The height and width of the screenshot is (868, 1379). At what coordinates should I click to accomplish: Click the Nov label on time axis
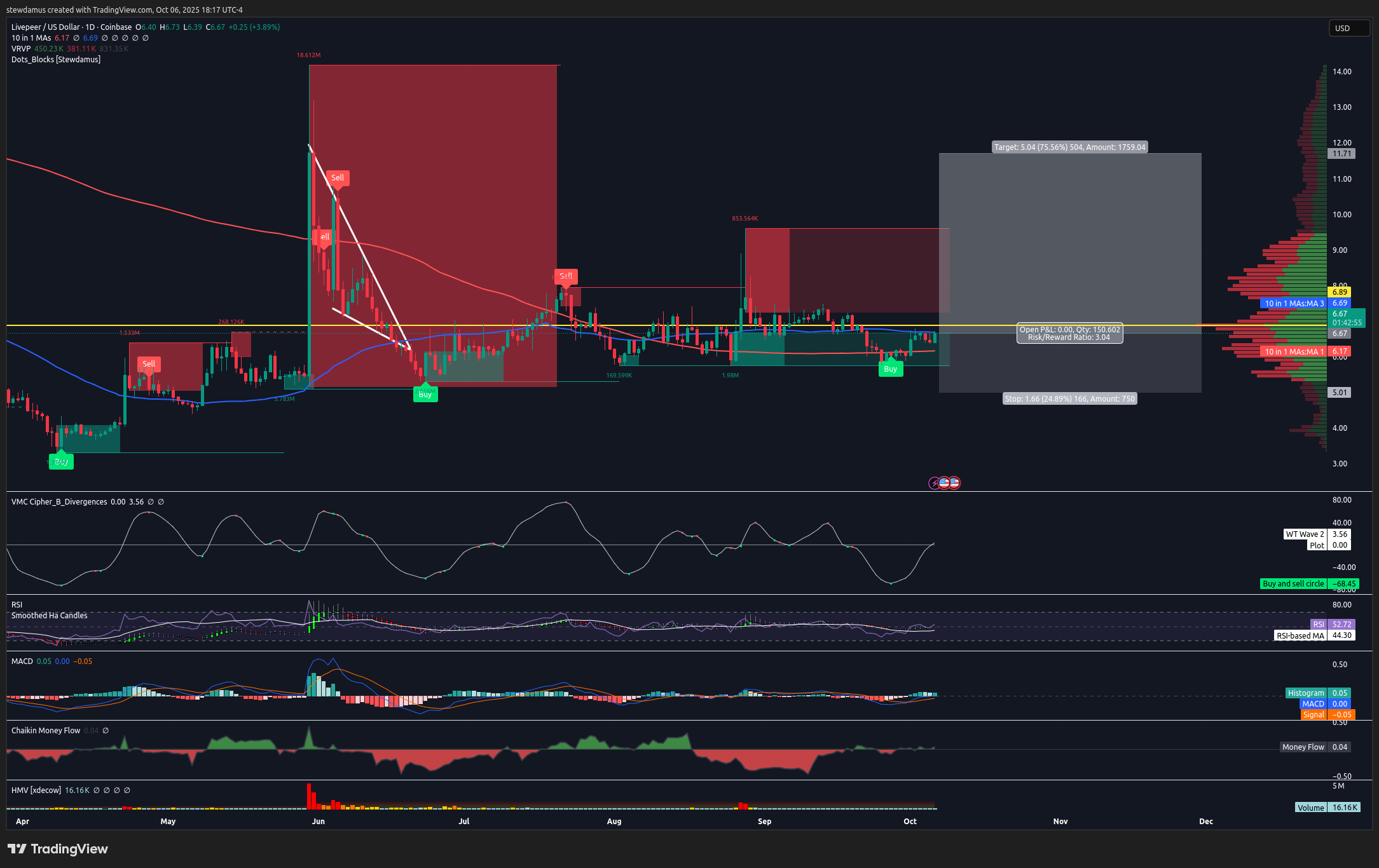[1060, 822]
